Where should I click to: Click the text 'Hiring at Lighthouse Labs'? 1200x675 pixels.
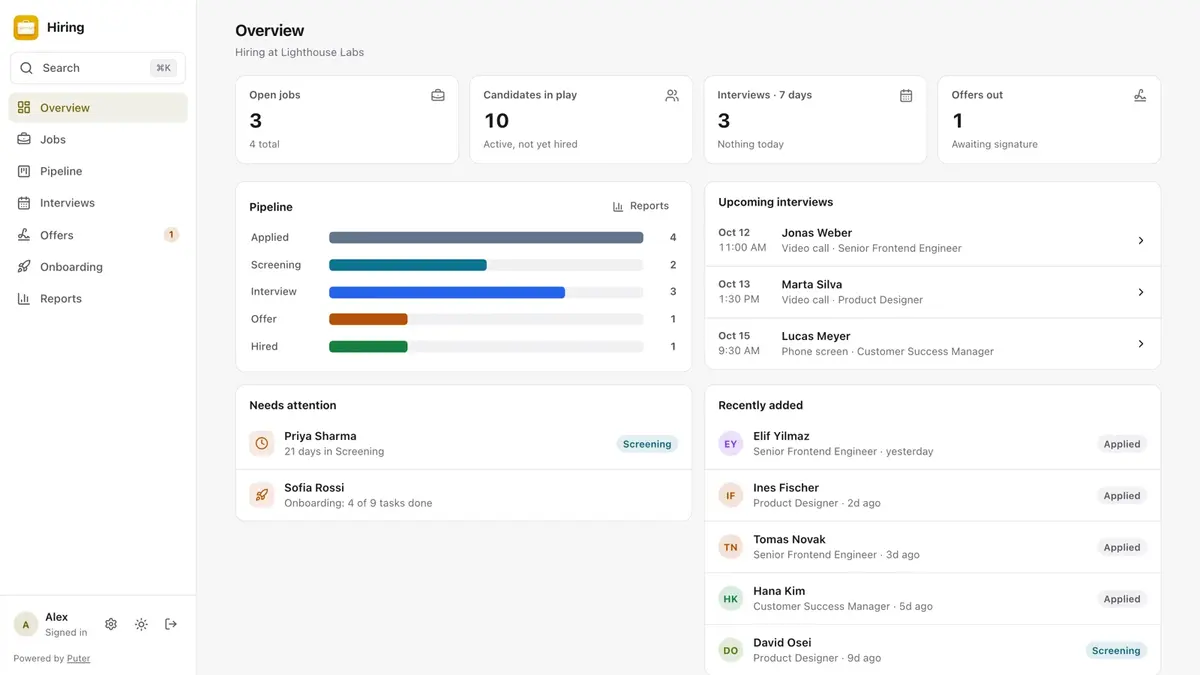pyautogui.click(x=300, y=52)
